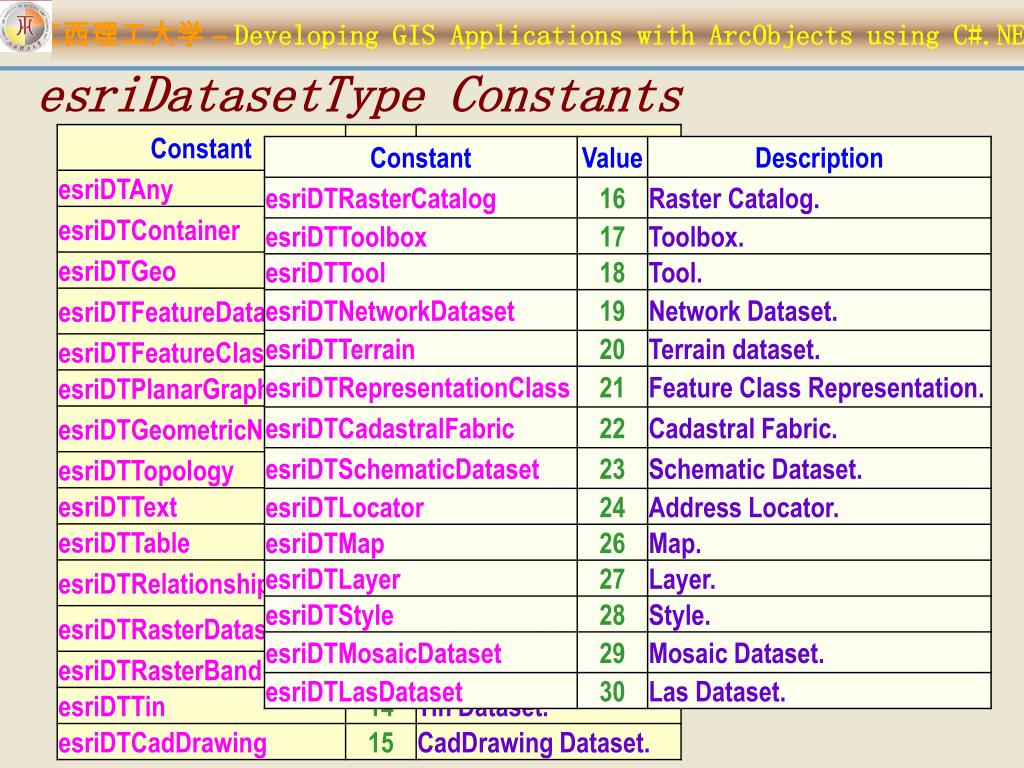The image size is (1024, 768).
Task: Click description 'Mosaic Dataset.'
Action: (737, 654)
